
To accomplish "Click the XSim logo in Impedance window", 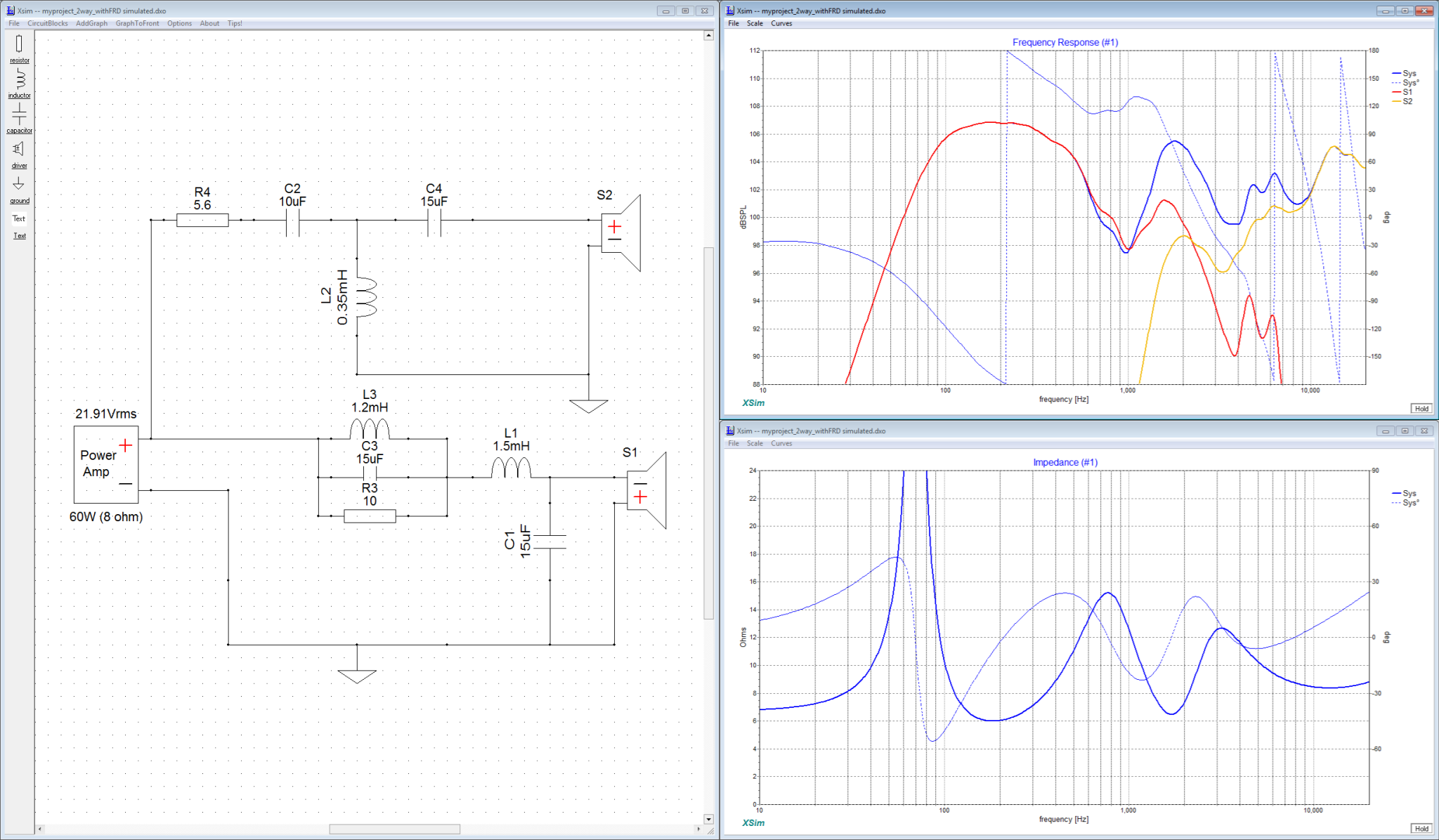I will coord(753,823).
